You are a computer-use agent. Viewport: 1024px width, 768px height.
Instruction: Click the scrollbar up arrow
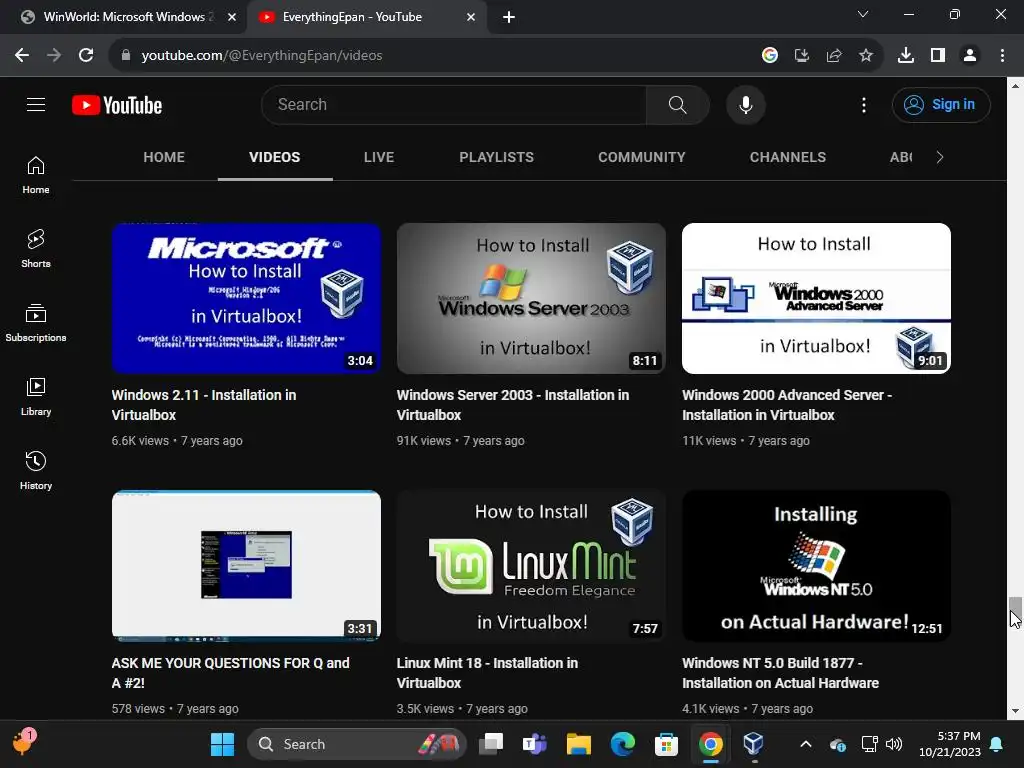[1015, 86]
